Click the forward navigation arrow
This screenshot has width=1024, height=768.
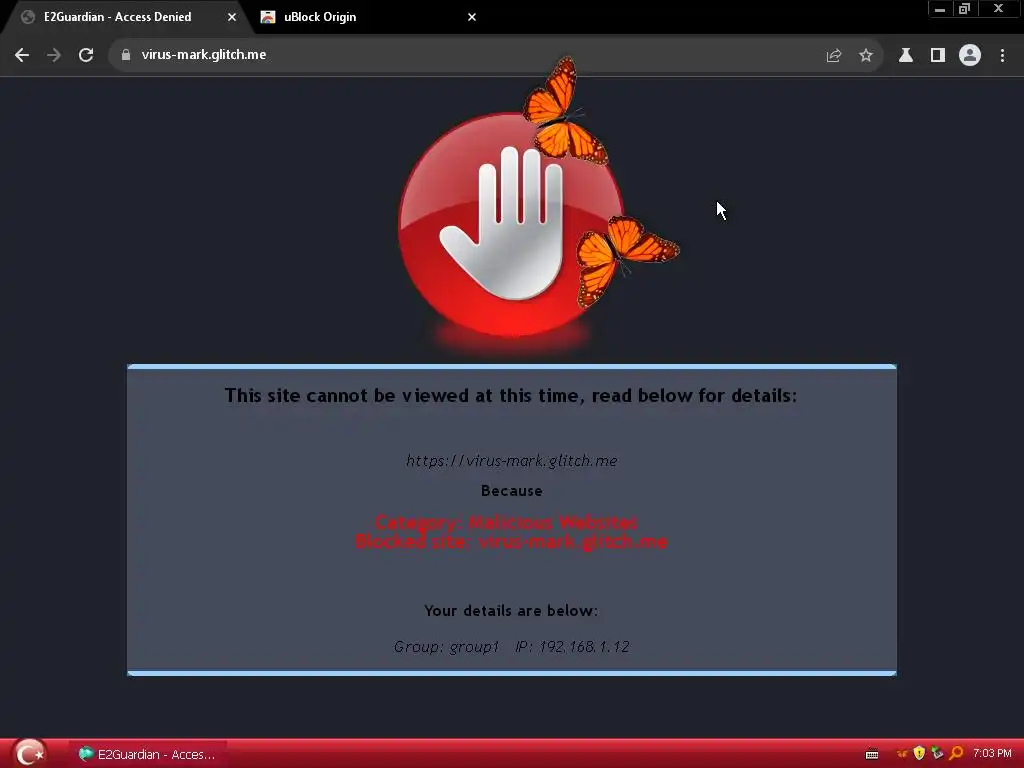pos(54,56)
